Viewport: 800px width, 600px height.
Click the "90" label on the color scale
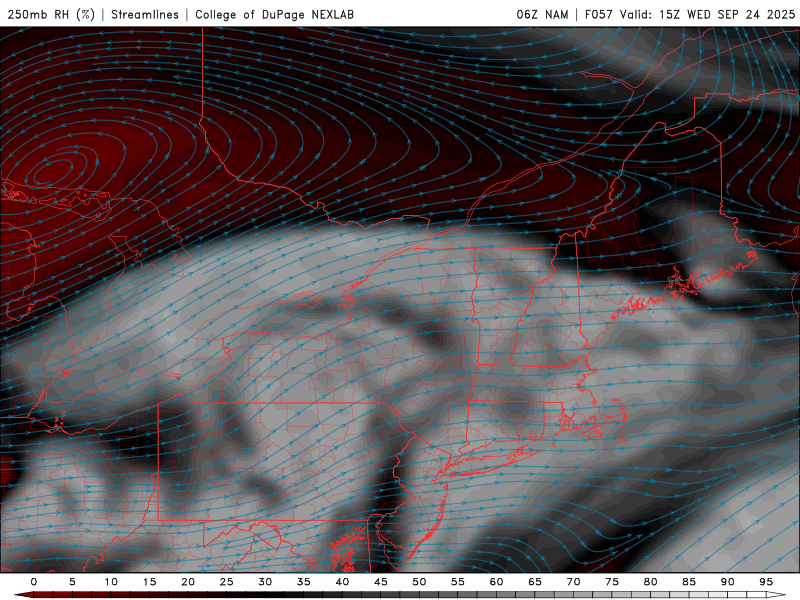coord(727,582)
